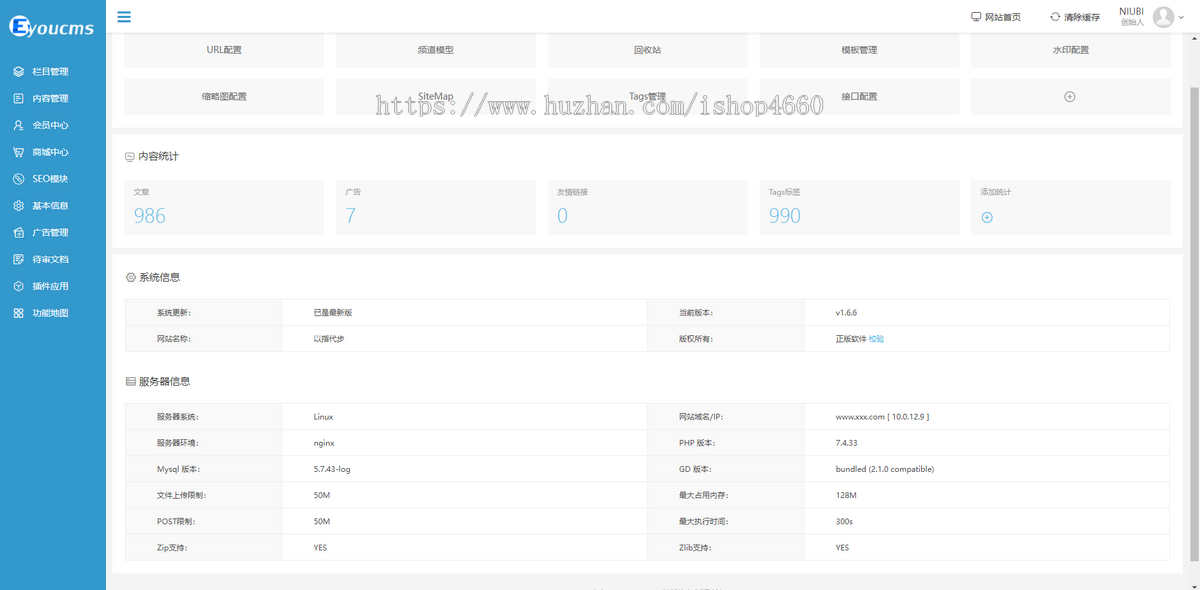The width and height of the screenshot is (1200, 590).
Task: Click the 会员中心 user icon
Action: 18,126
